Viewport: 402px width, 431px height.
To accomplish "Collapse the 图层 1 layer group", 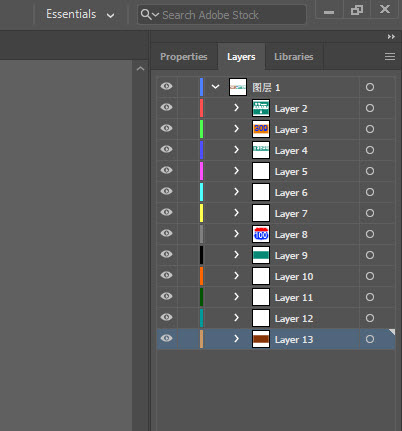I will tap(215, 87).
